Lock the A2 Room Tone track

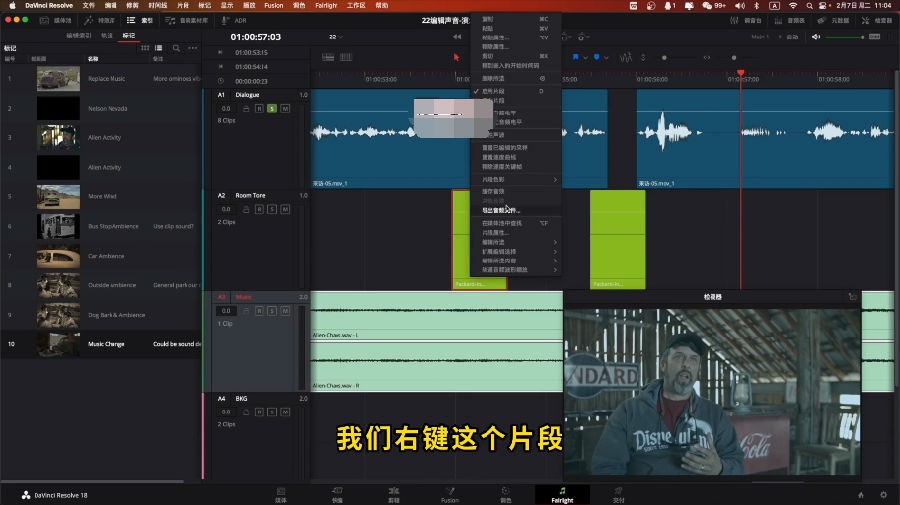pyautogui.click(x=246, y=209)
